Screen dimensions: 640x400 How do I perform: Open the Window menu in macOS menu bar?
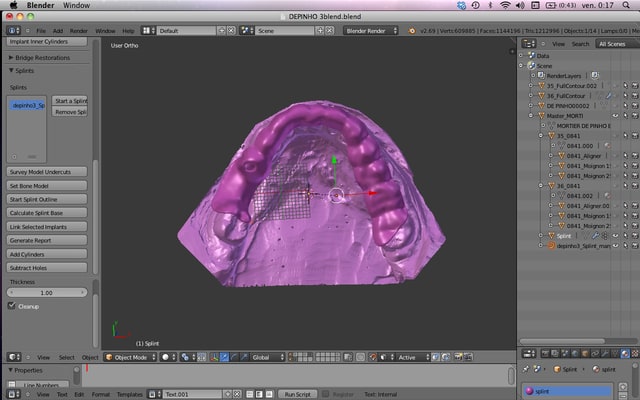[76, 5]
